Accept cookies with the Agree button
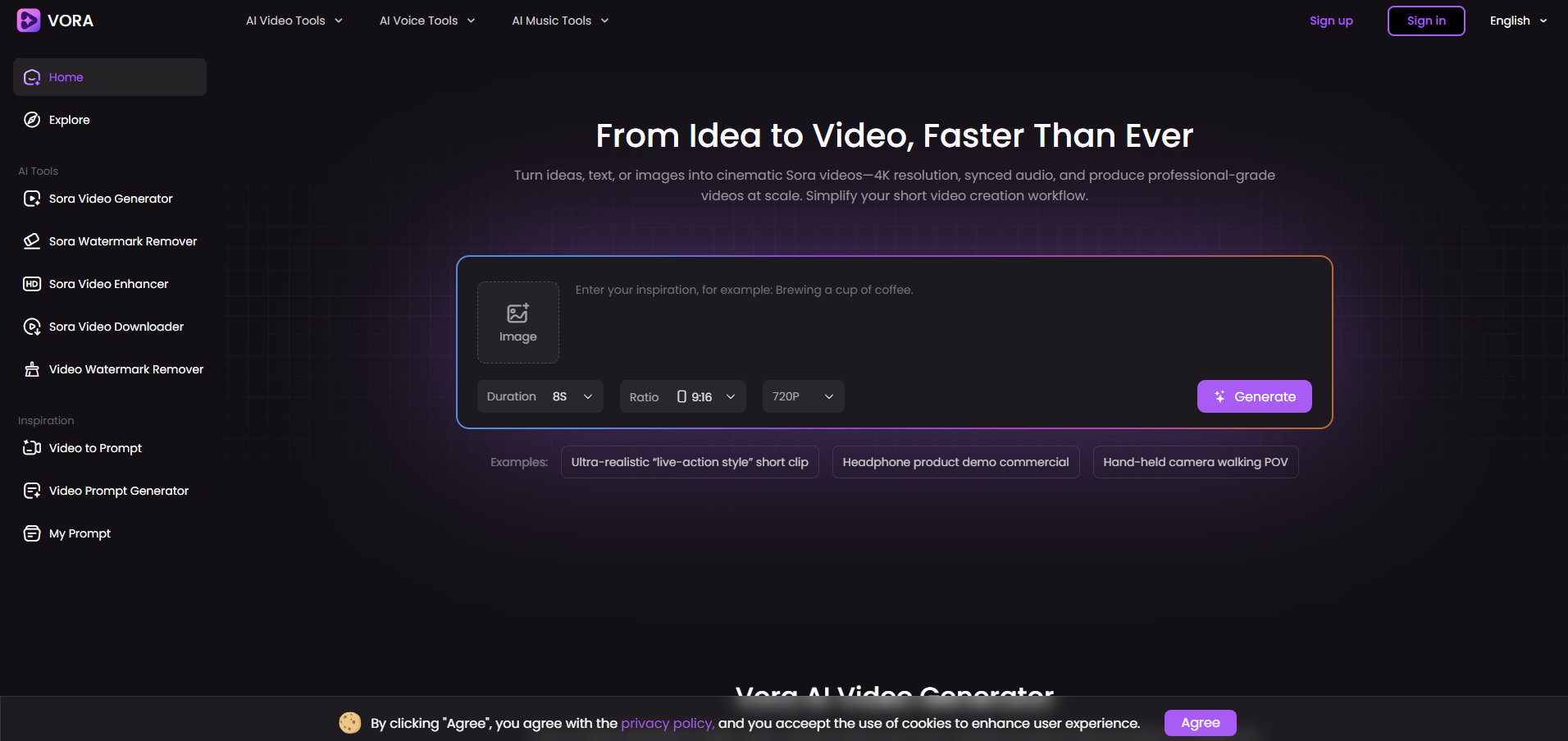The width and height of the screenshot is (1568, 741). (1200, 723)
